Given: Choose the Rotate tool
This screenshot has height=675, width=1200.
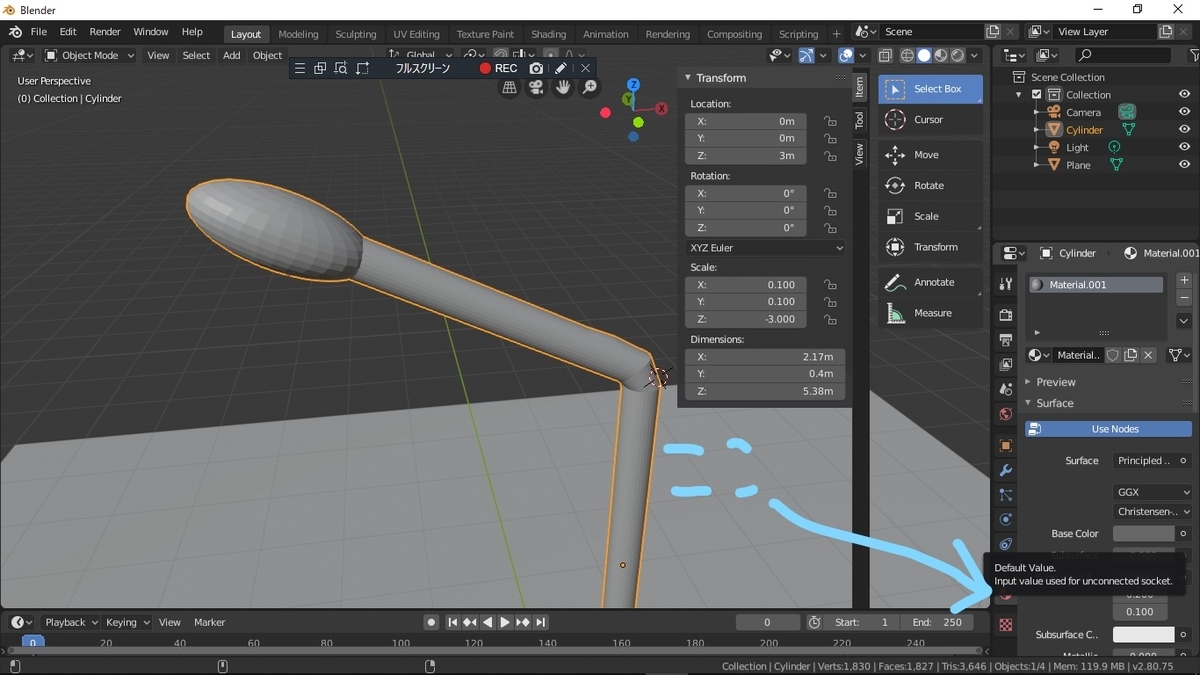Looking at the screenshot, I should click(x=930, y=186).
